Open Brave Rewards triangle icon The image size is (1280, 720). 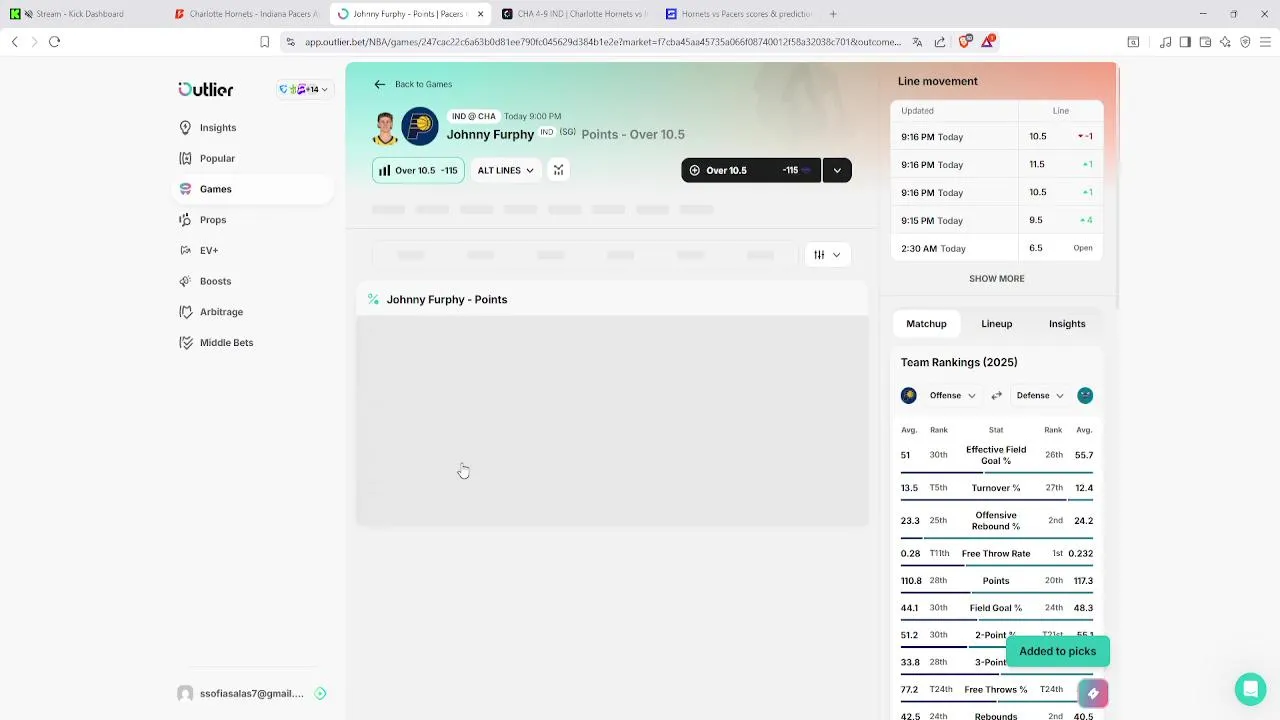pyautogui.click(x=988, y=41)
